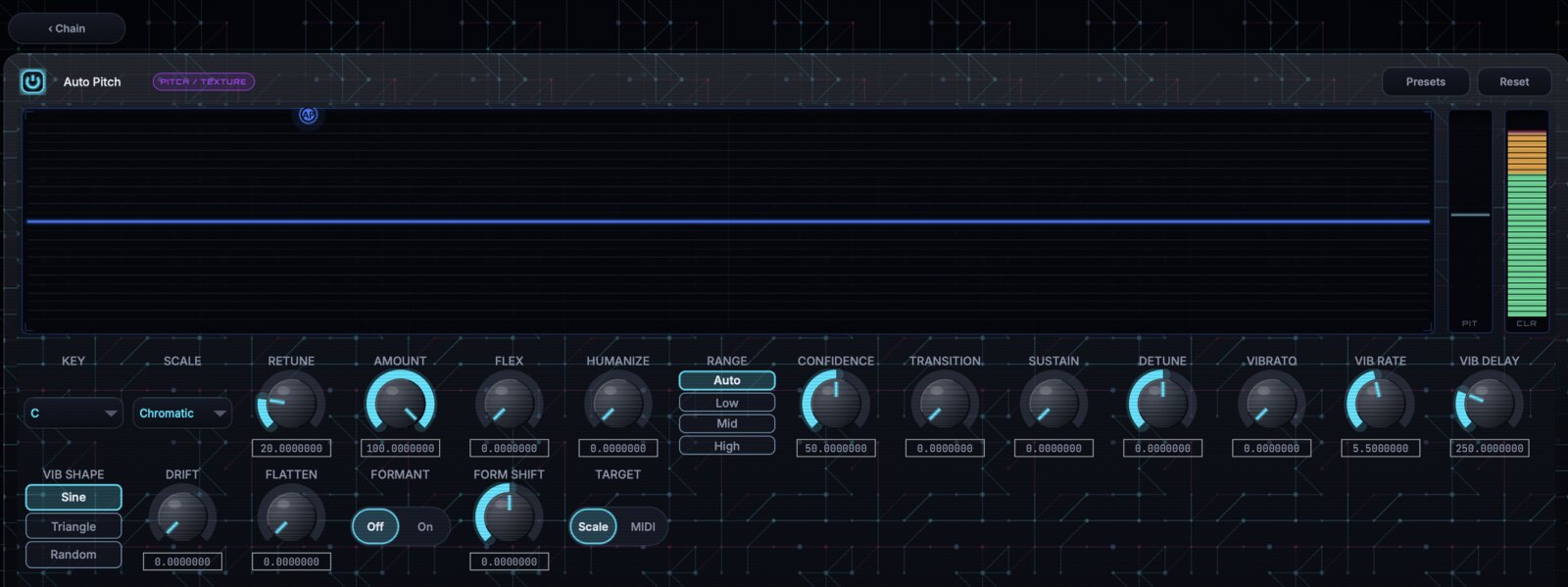Click the Pitch / Texture tag
The image size is (1568, 587).
pos(204,81)
